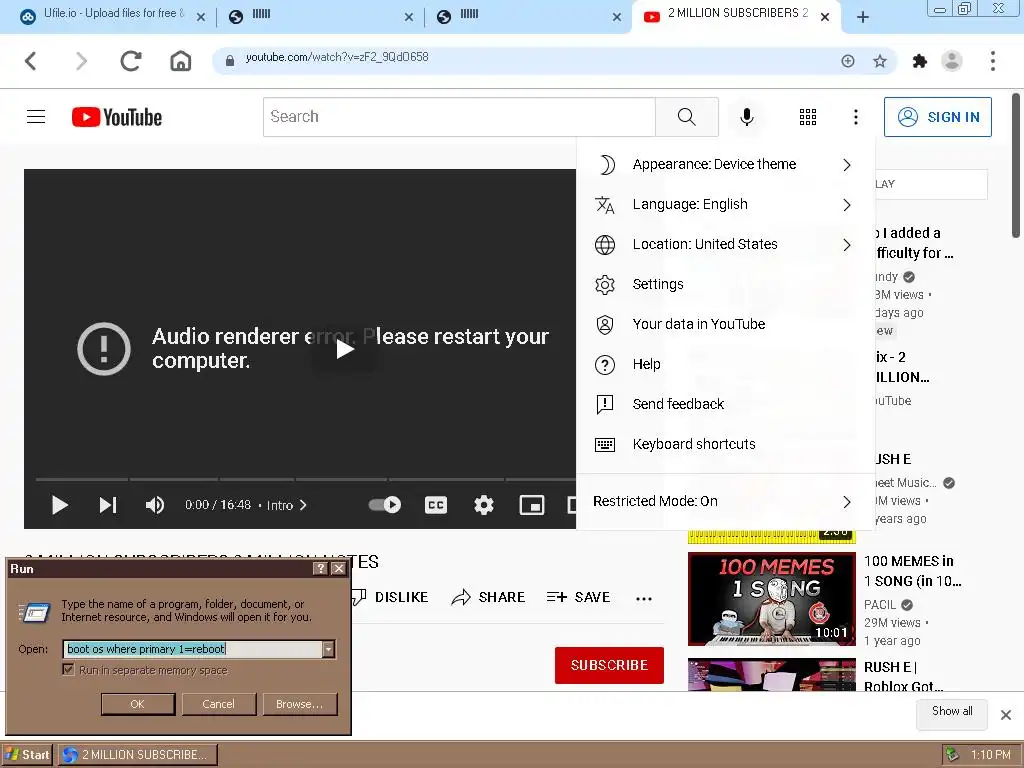Click the SIGN IN button
The width and height of the screenshot is (1024, 768).
[938, 117]
